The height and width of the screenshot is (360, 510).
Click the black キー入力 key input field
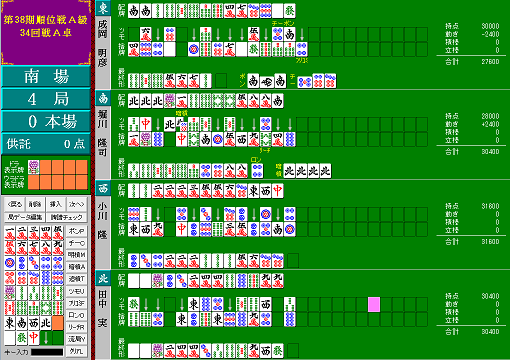[x=47, y=352]
